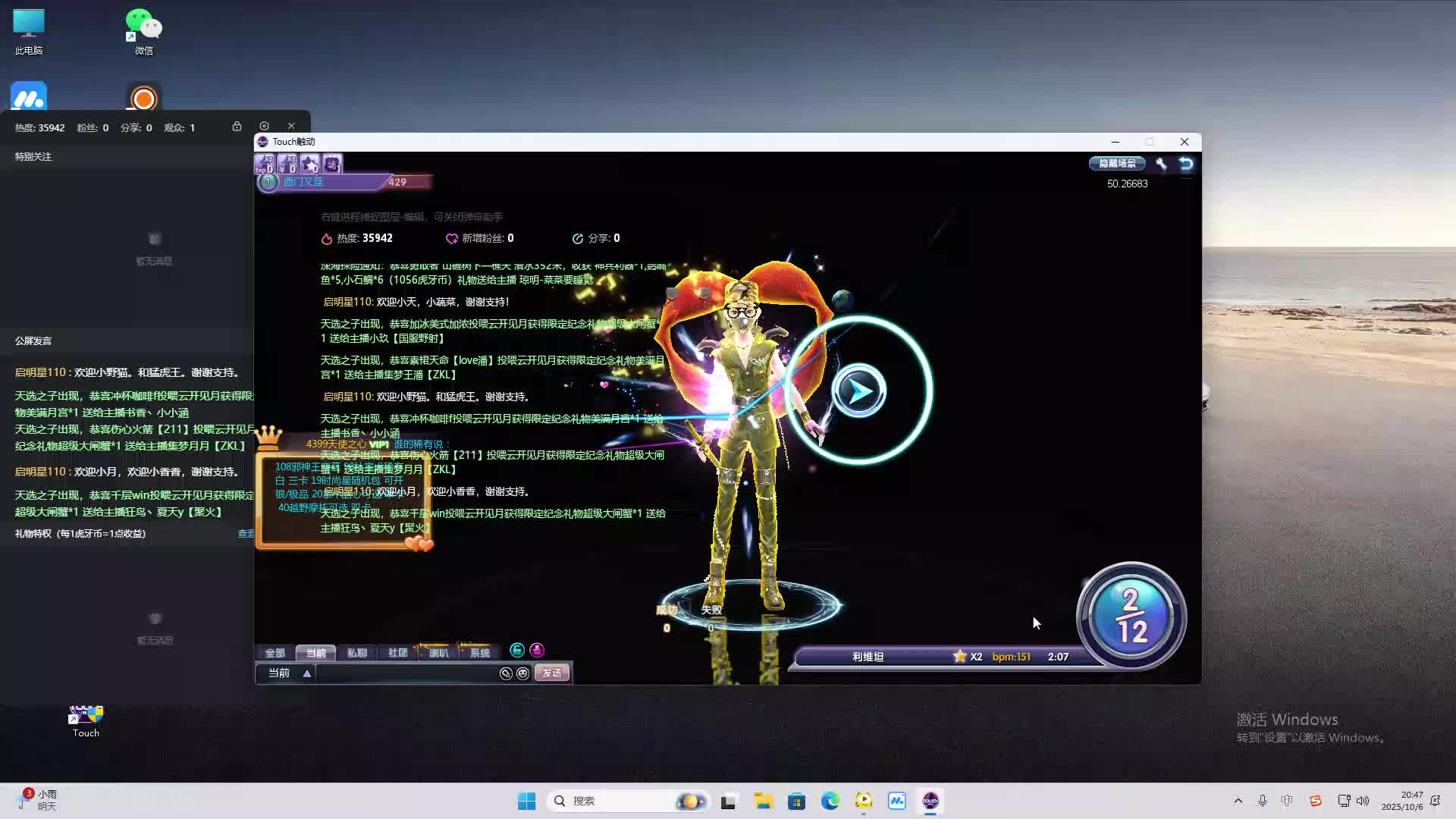Switch to the 全部 chat tab
The width and height of the screenshot is (1456, 819).
click(x=275, y=653)
